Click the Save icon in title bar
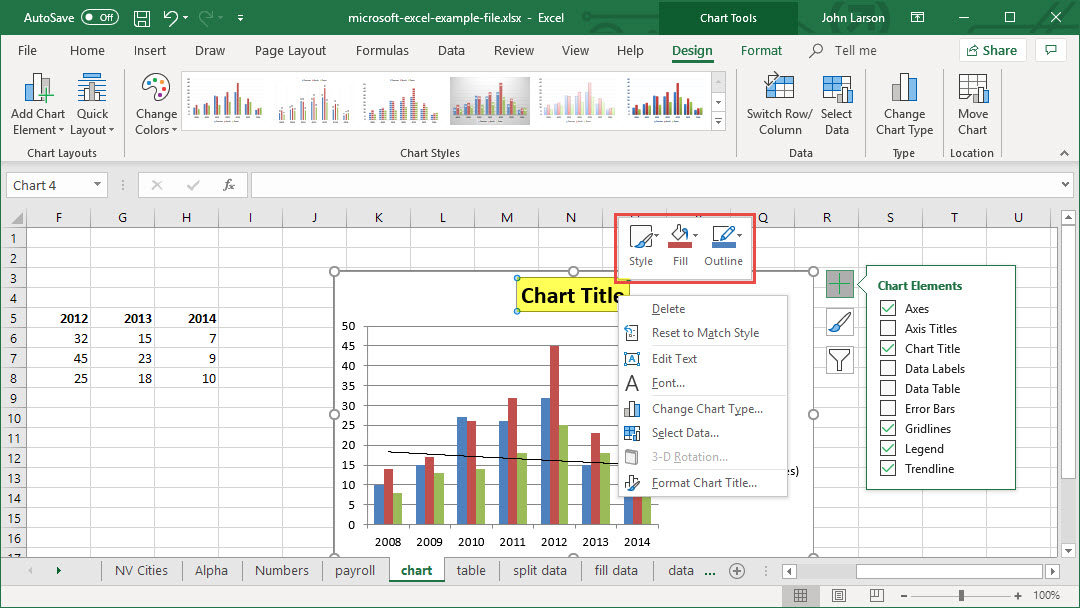This screenshot has width=1080, height=608. pyautogui.click(x=142, y=18)
